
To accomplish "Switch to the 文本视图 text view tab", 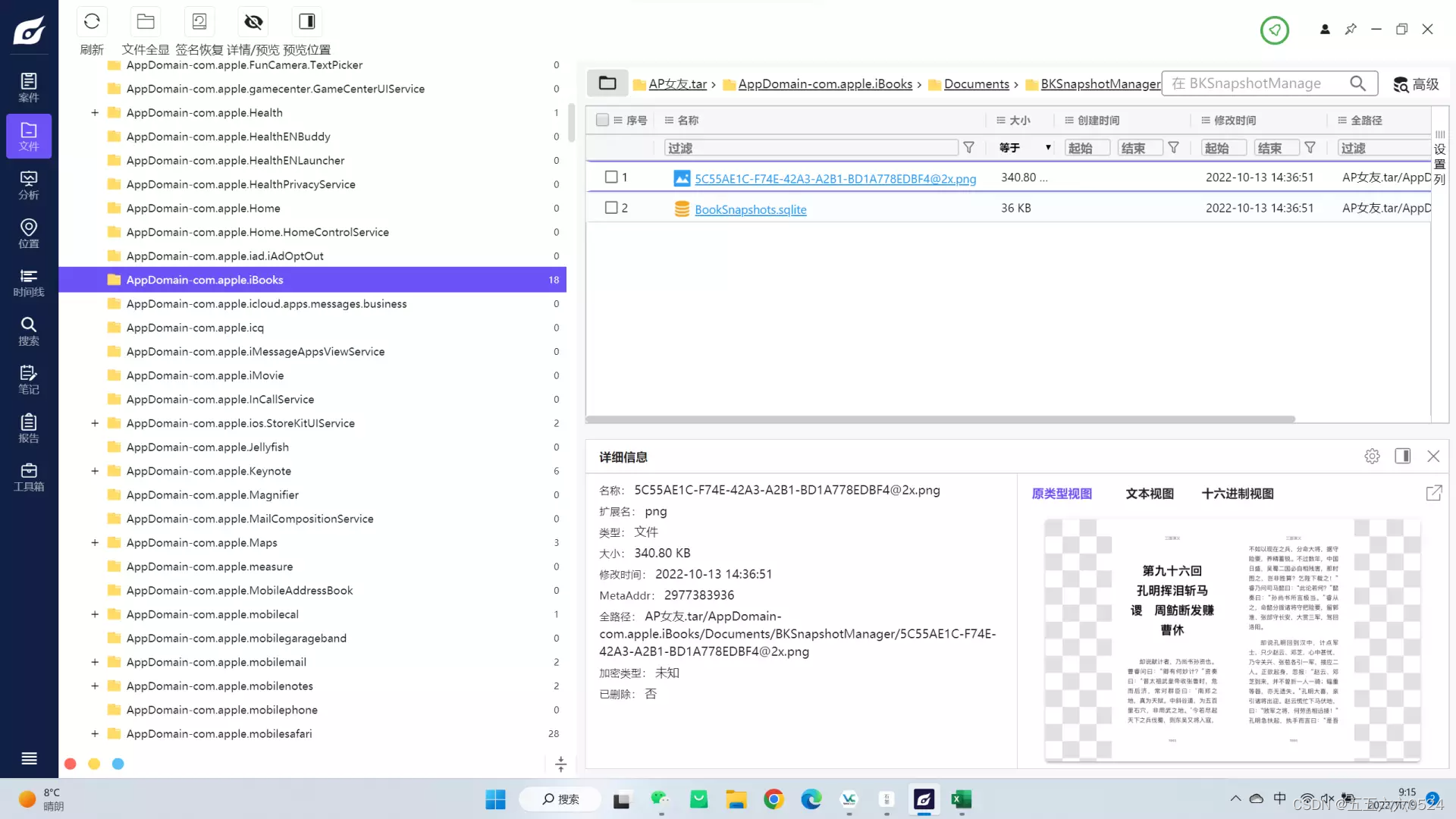I will coord(1150,494).
